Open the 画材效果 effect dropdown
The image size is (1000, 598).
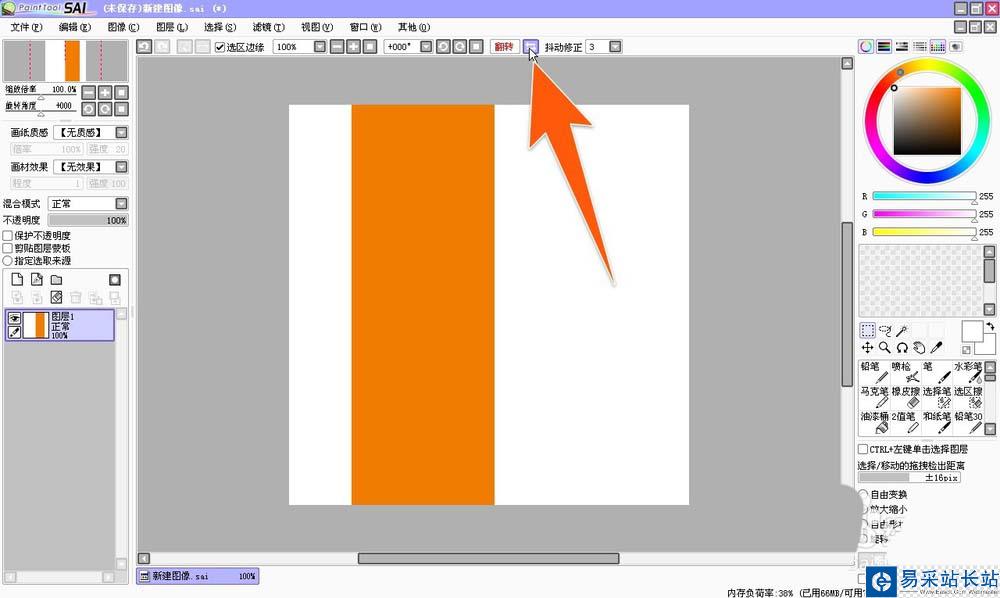point(121,166)
